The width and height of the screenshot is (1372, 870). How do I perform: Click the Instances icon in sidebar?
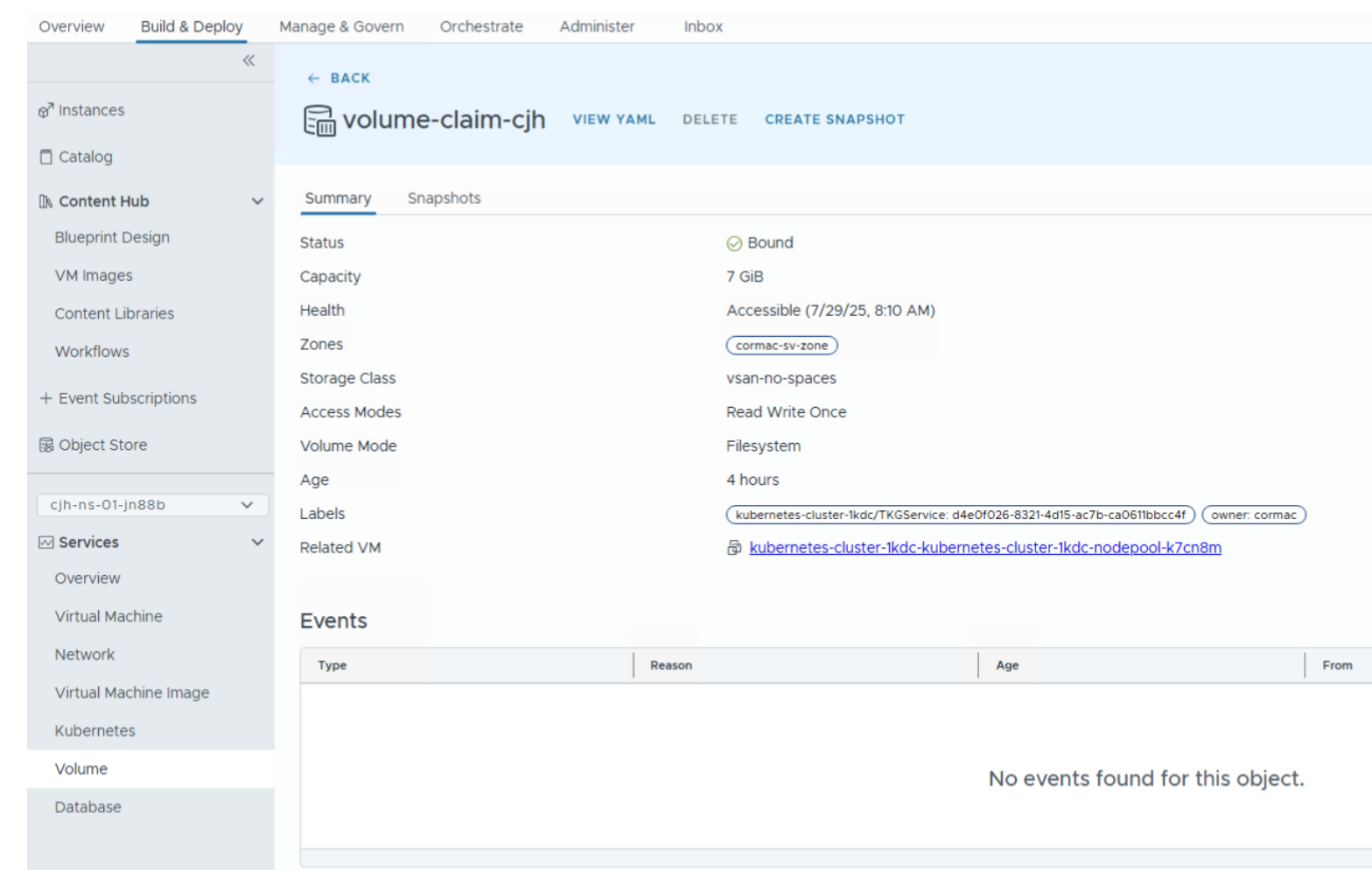pyautogui.click(x=45, y=110)
